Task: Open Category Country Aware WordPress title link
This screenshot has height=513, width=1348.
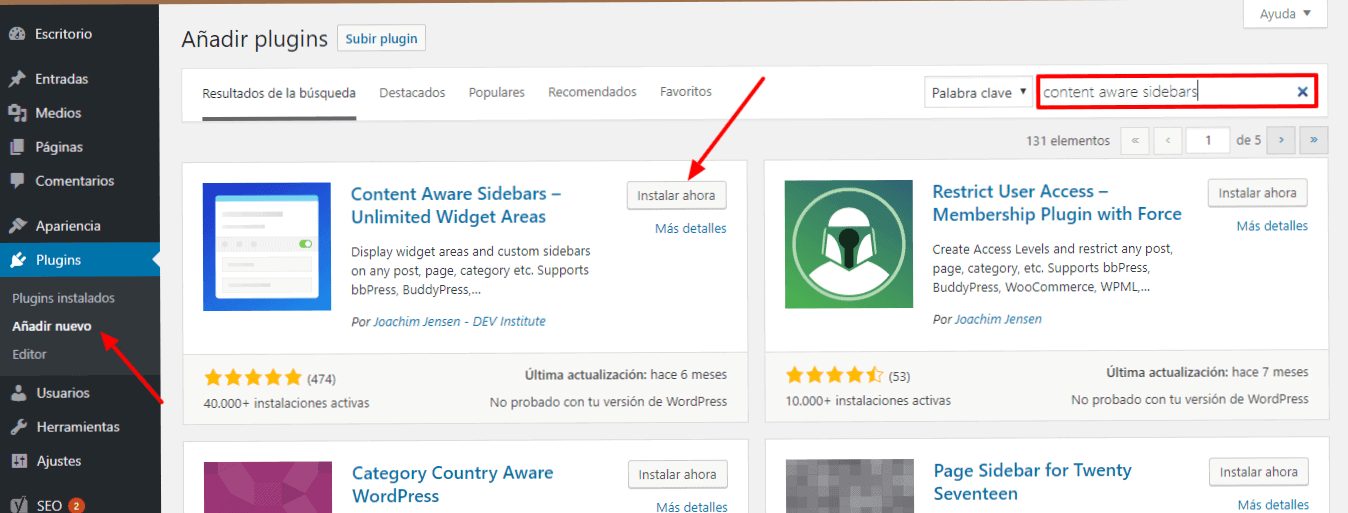Action: point(452,484)
